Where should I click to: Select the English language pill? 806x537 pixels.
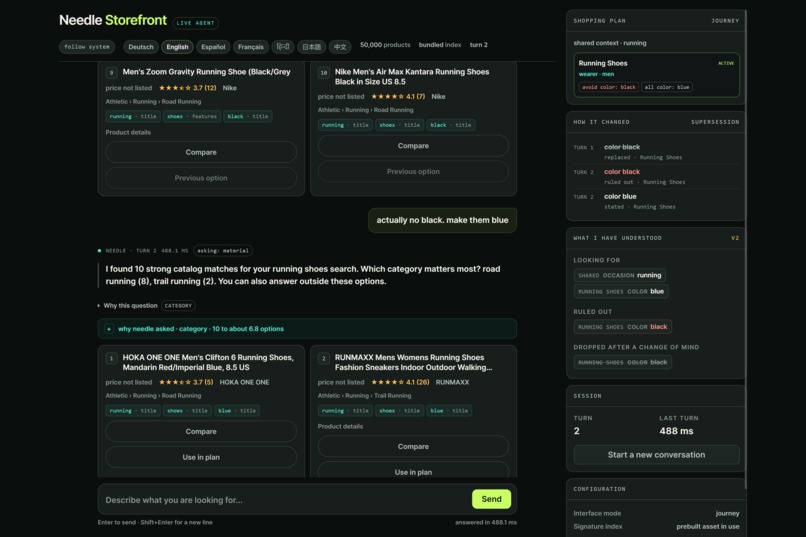pos(177,47)
